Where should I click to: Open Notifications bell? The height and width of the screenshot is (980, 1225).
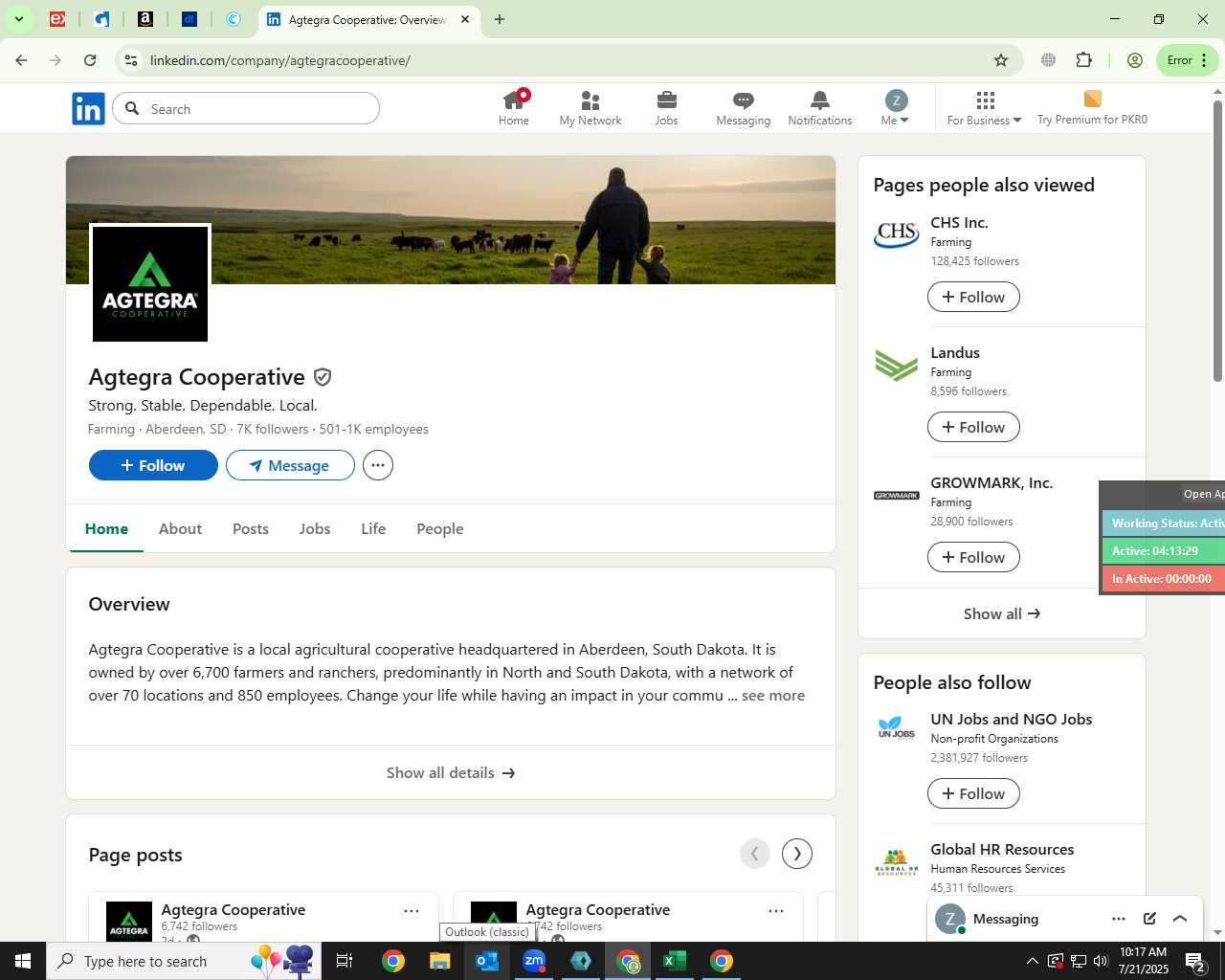[x=820, y=107]
